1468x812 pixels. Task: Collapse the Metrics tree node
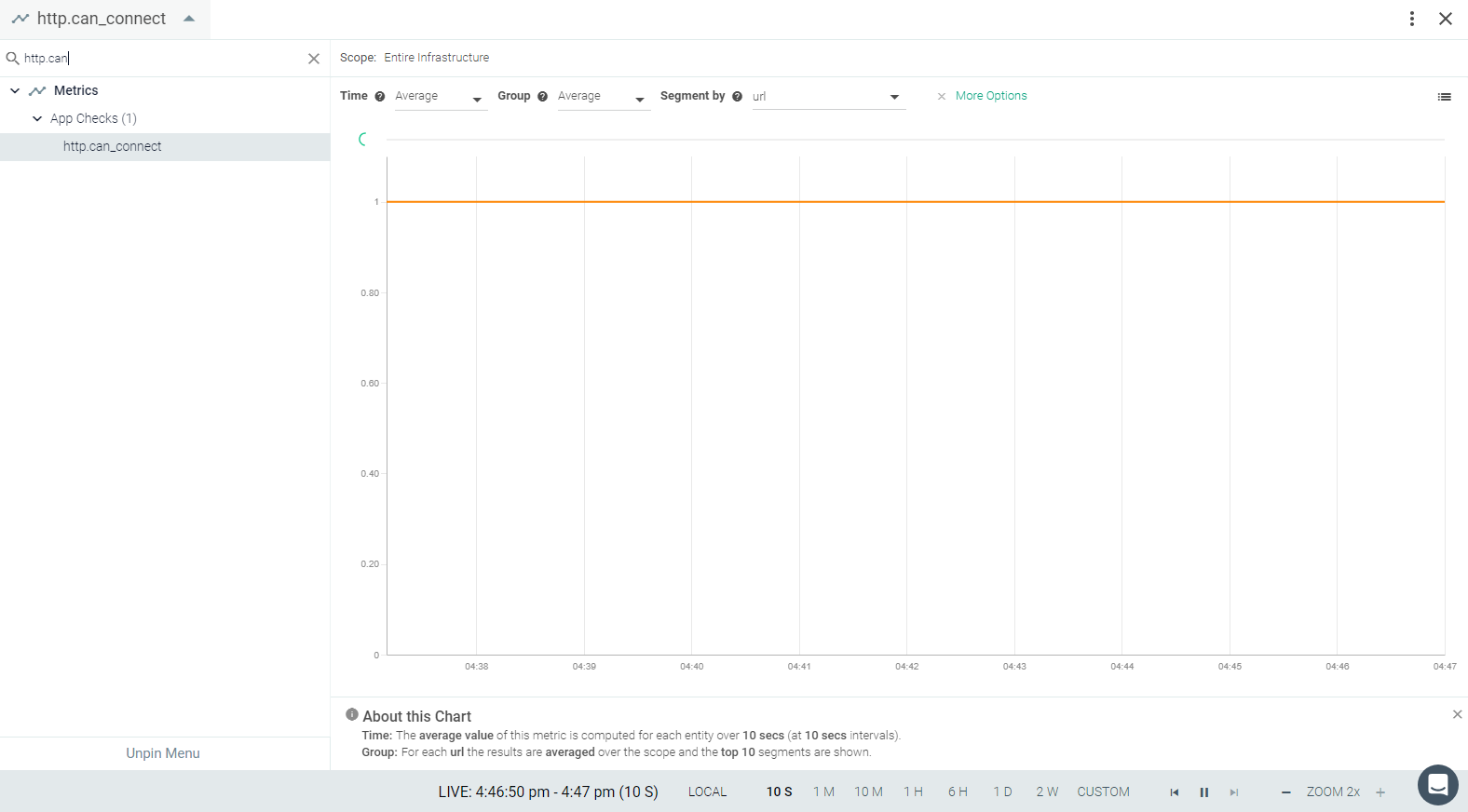coord(15,90)
